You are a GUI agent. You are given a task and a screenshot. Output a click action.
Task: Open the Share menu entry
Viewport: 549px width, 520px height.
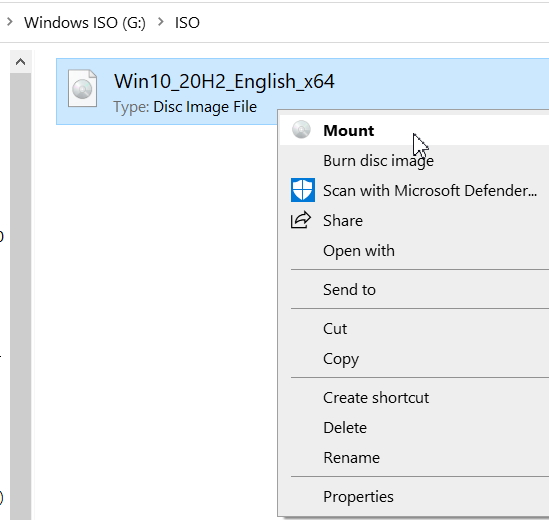click(414, 221)
